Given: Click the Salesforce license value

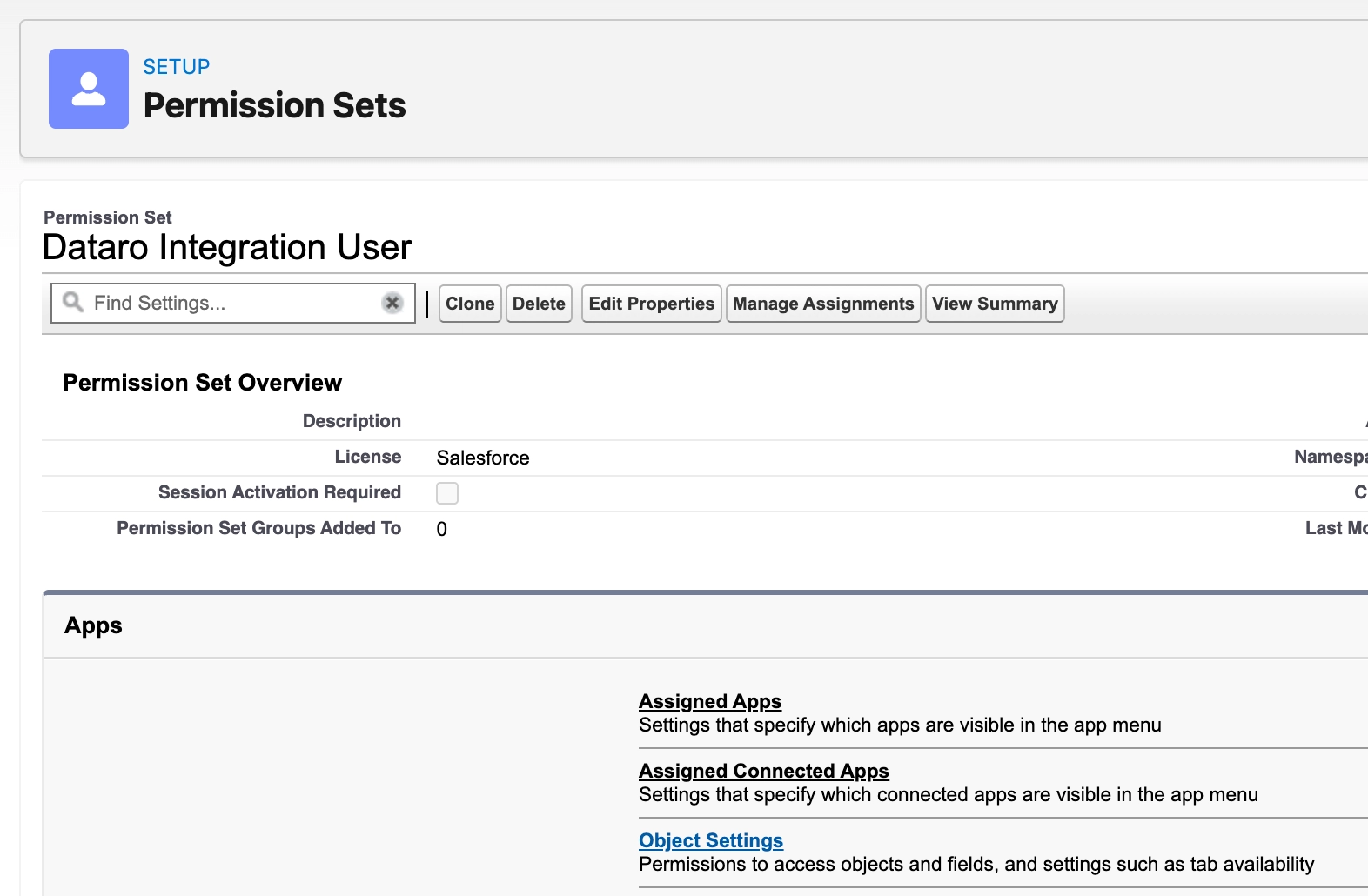Looking at the screenshot, I should [483, 458].
